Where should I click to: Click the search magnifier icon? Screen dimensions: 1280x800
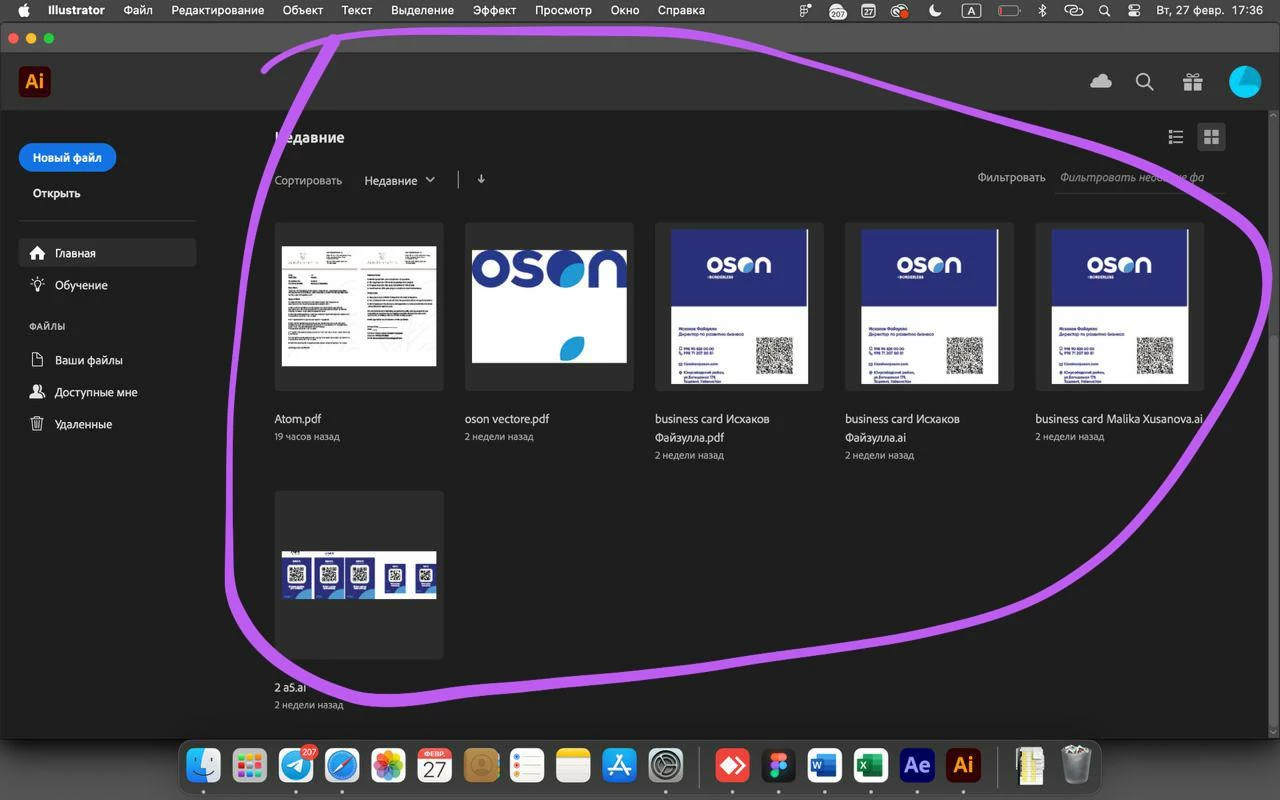coord(1145,82)
